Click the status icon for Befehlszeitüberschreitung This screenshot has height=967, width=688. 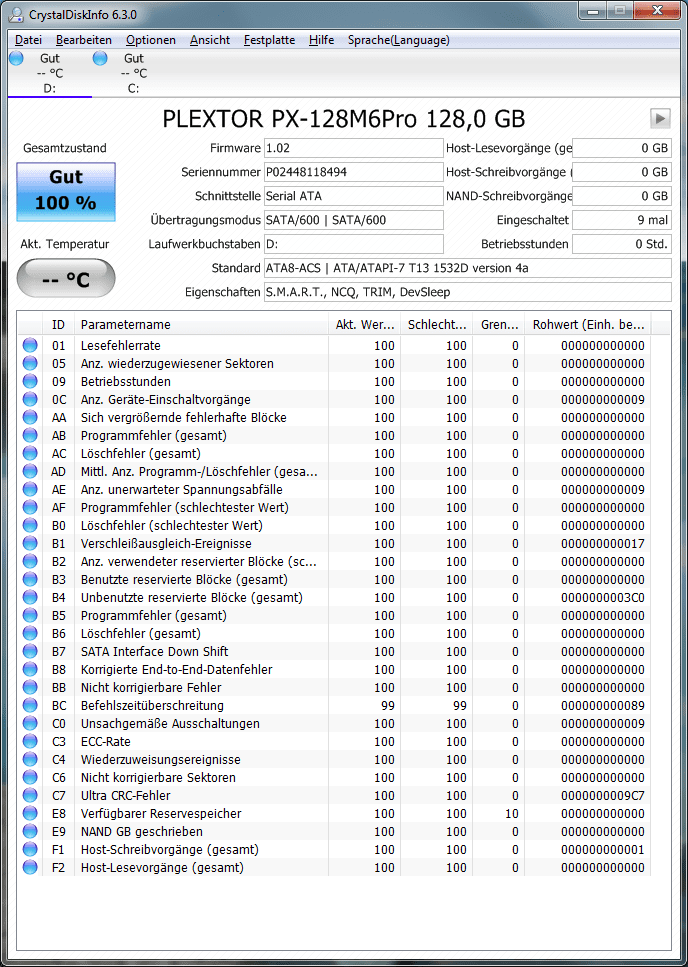[x=30, y=706]
